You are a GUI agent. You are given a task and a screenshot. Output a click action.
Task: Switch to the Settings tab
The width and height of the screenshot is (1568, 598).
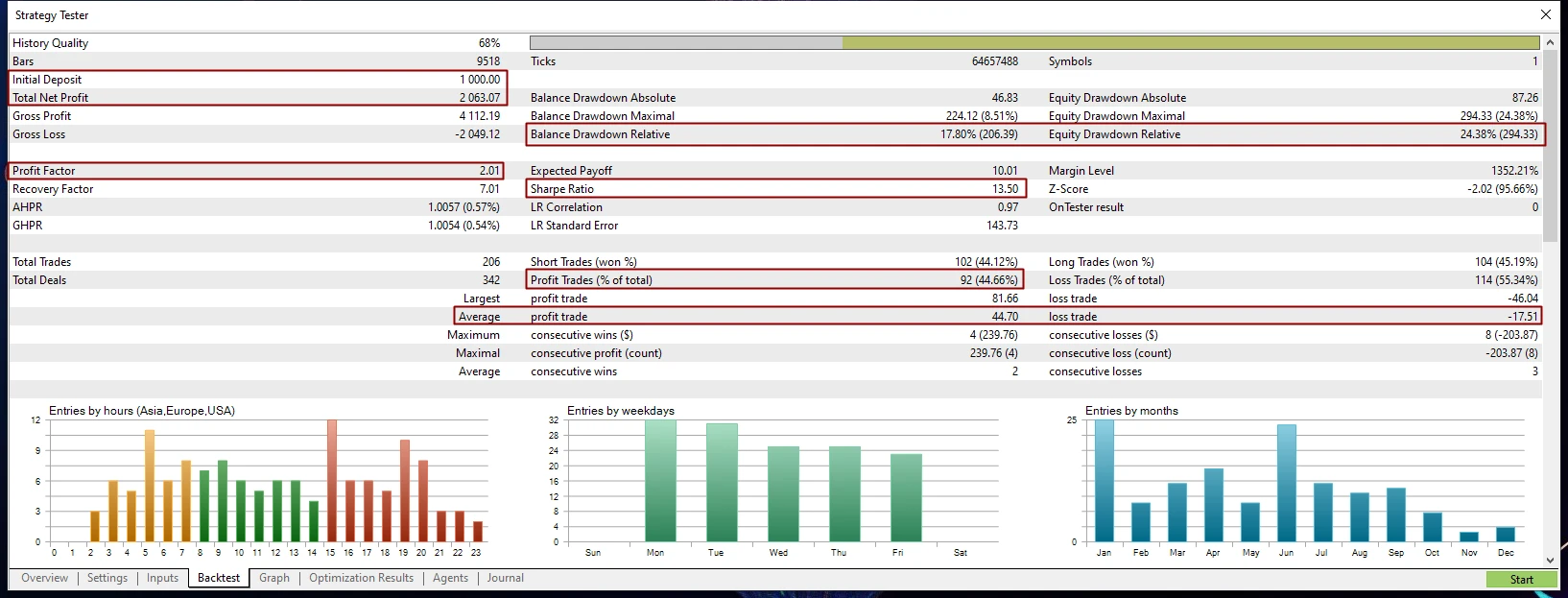(107, 578)
